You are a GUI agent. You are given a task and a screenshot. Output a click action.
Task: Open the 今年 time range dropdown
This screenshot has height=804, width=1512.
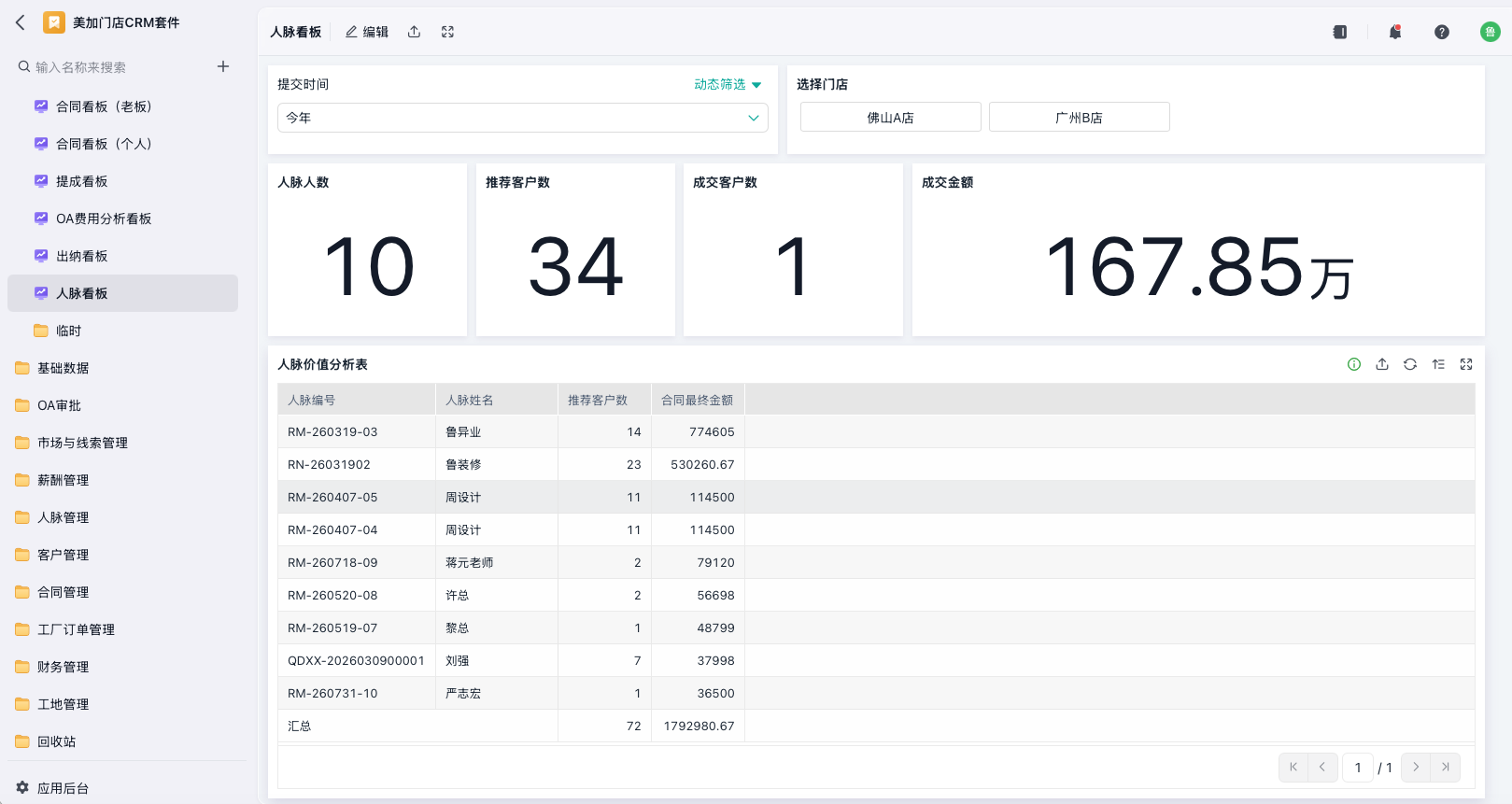coord(523,118)
